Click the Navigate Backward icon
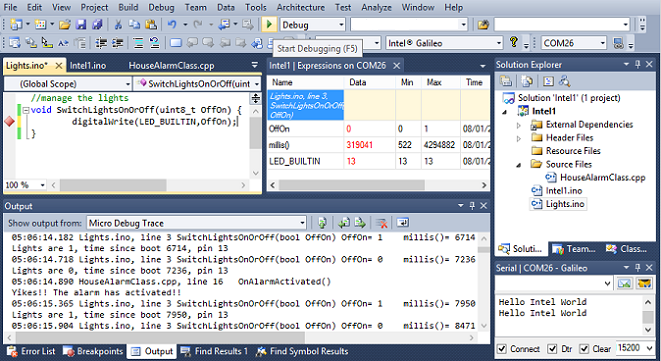This screenshot has height=361, width=661. click(224, 25)
